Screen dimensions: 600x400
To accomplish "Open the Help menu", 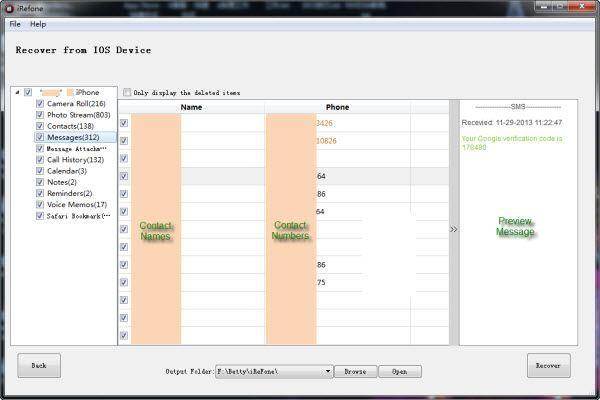I will click(38, 24).
